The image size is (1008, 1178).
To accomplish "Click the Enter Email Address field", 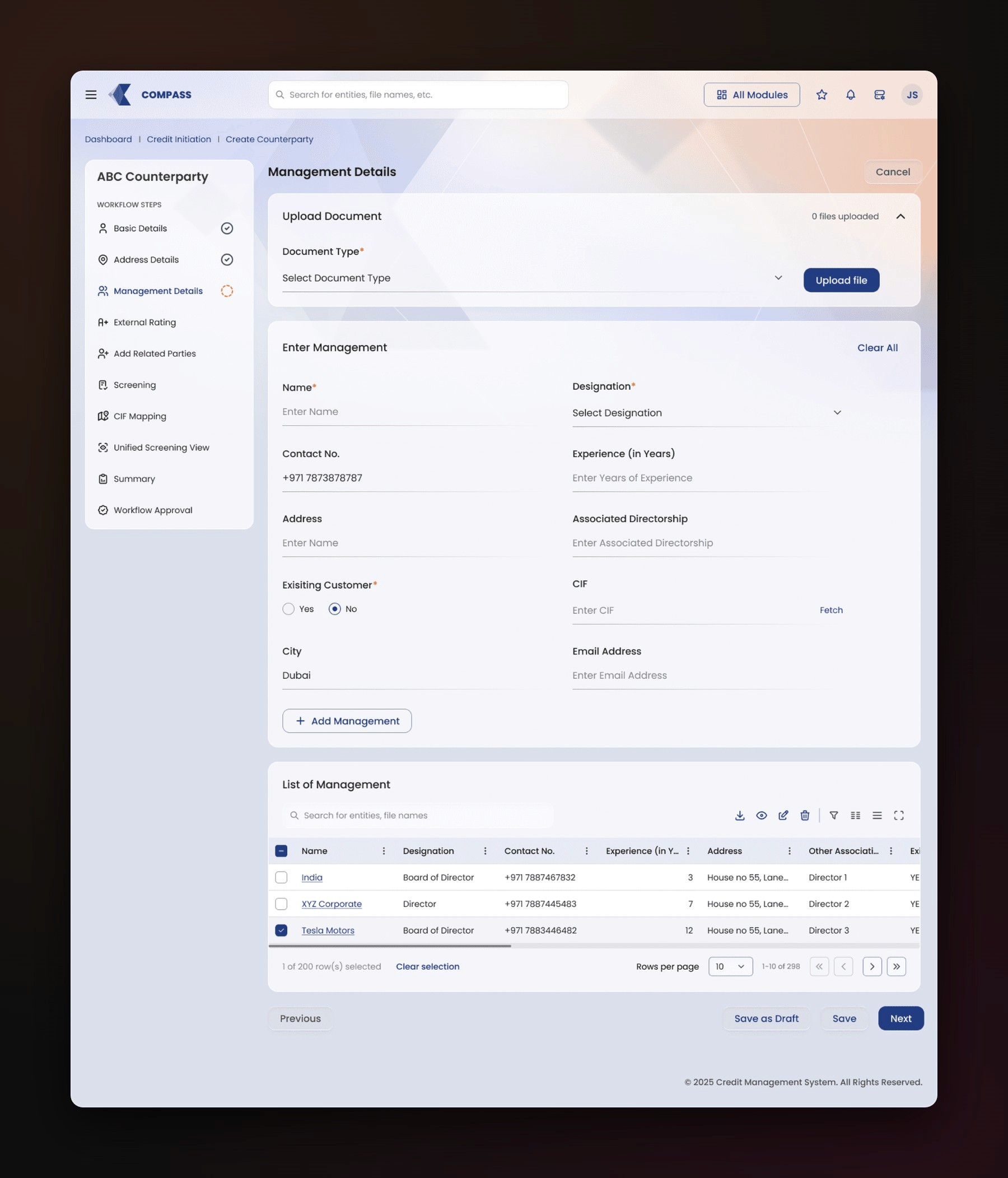I will 707,676.
